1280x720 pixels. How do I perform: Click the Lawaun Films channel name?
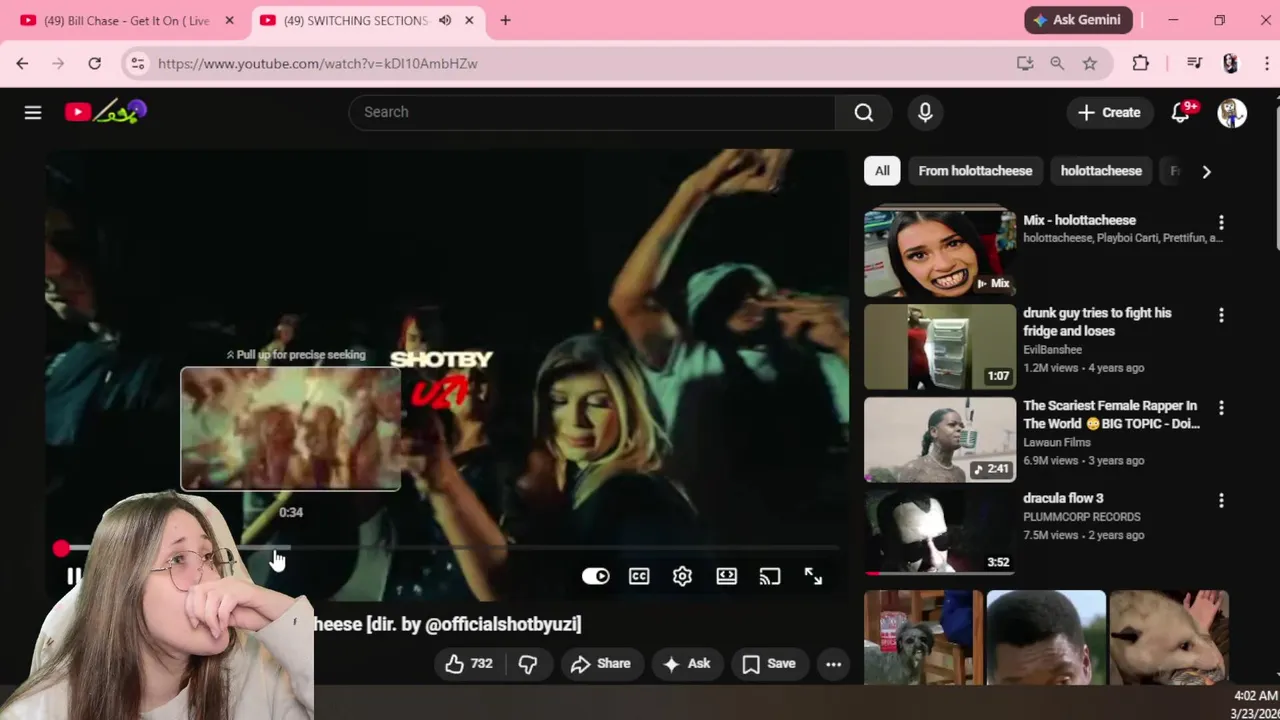coord(1057,442)
